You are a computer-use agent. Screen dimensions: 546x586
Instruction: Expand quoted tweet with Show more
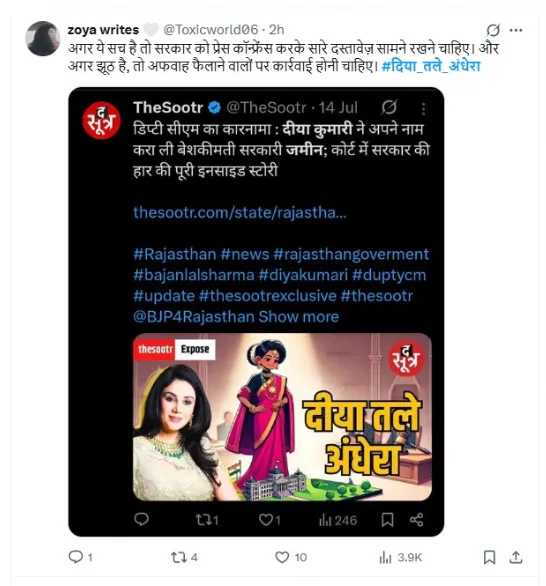(298, 317)
